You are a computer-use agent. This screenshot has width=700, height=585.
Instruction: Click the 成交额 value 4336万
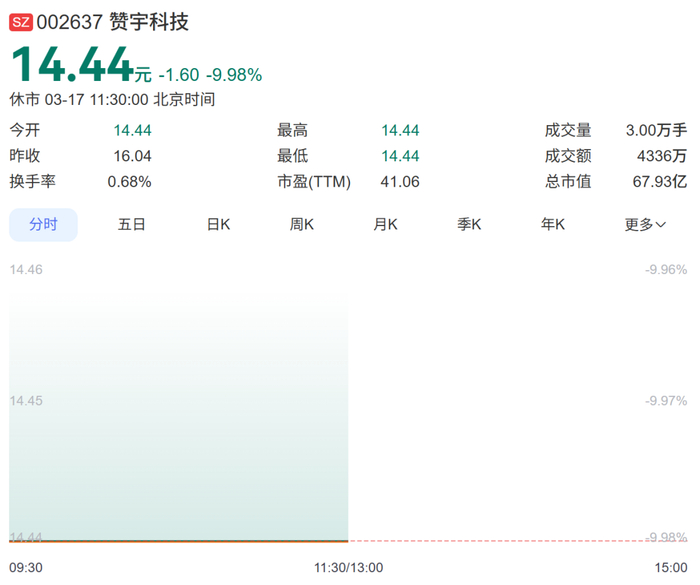click(x=662, y=156)
